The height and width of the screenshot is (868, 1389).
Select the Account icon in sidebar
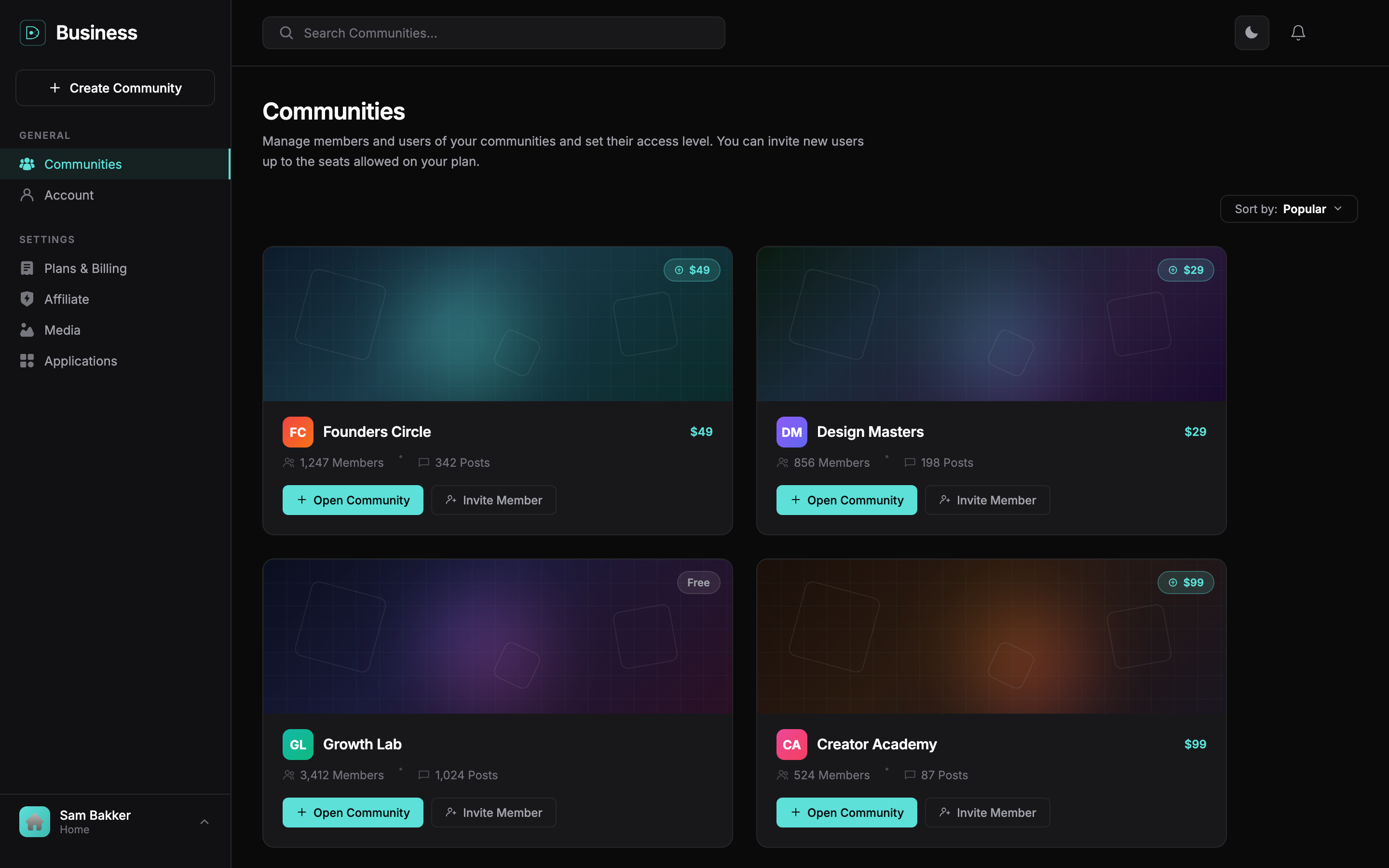[x=27, y=195]
